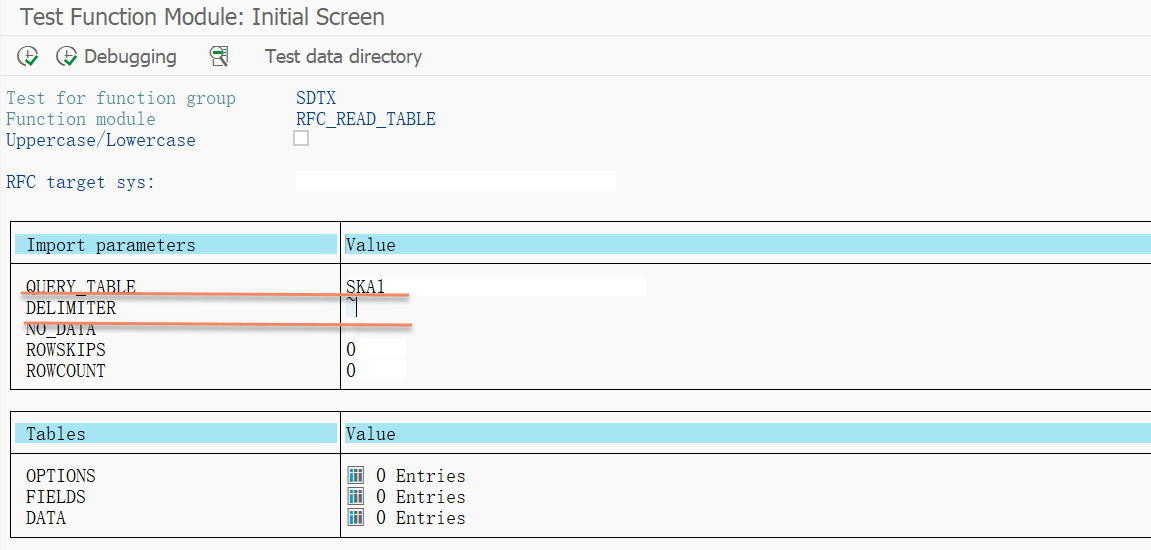This screenshot has height=550, width=1151.
Task: Click the ROWCOUNT value field
Action: (375, 371)
